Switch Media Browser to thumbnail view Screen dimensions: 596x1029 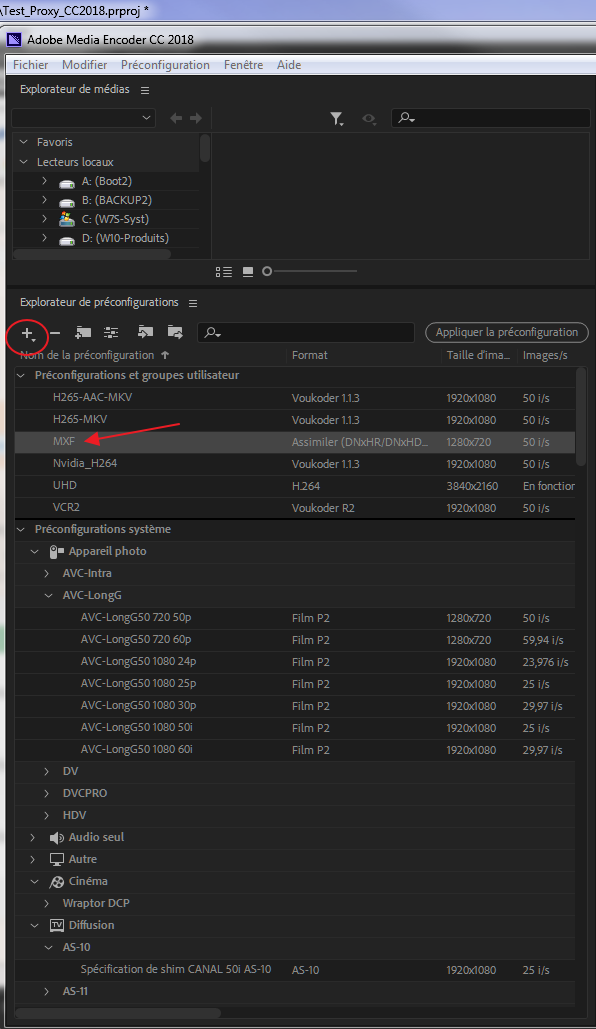[247, 272]
